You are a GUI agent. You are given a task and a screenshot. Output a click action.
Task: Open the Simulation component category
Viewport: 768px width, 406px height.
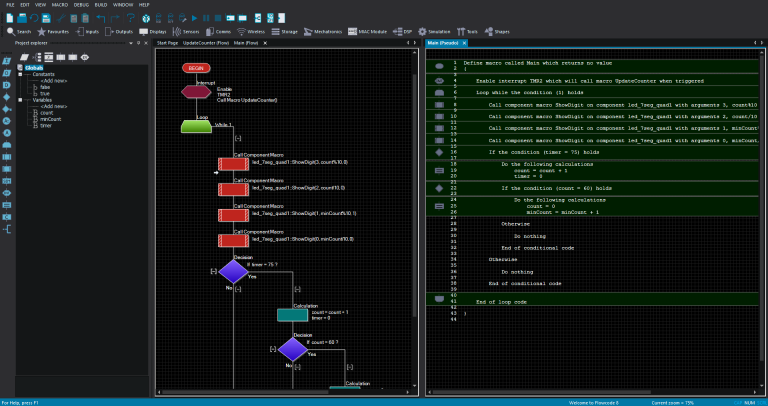(x=434, y=31)
